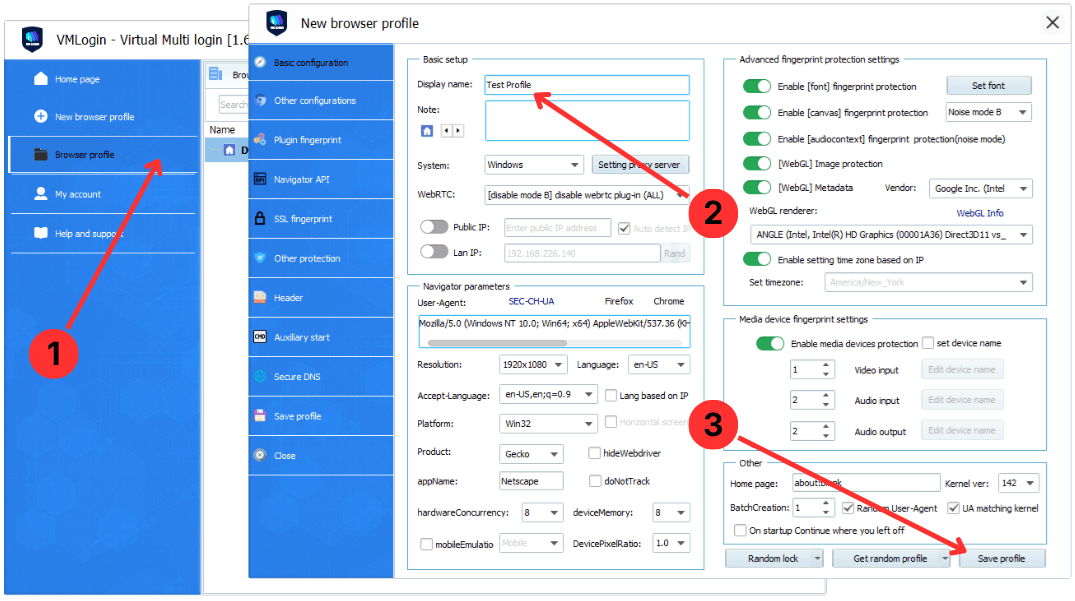Screen dimensions: 1075x601
Task: Click the Display name field with Test Profile
Action: point(587,85)
